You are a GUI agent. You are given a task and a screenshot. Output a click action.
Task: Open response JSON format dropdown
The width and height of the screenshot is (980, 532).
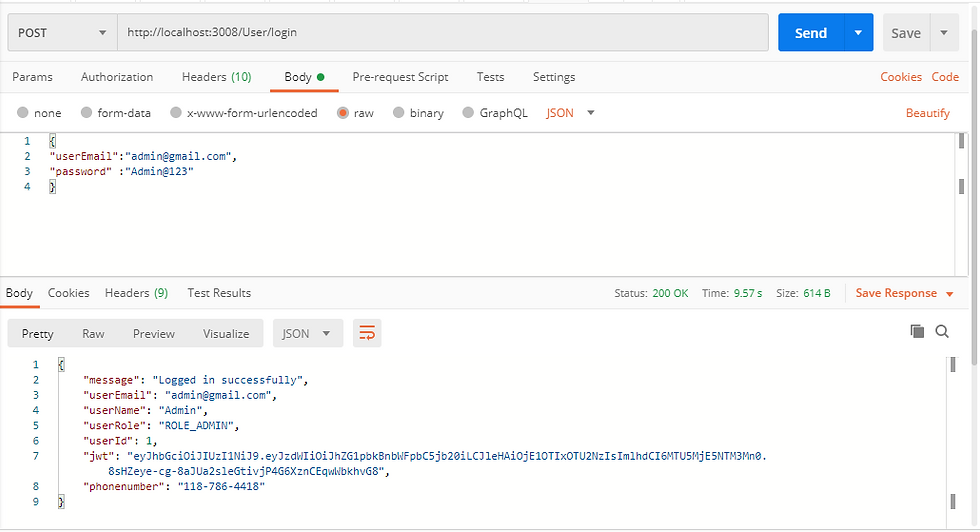pyautogui.click(x=308, y=333)
